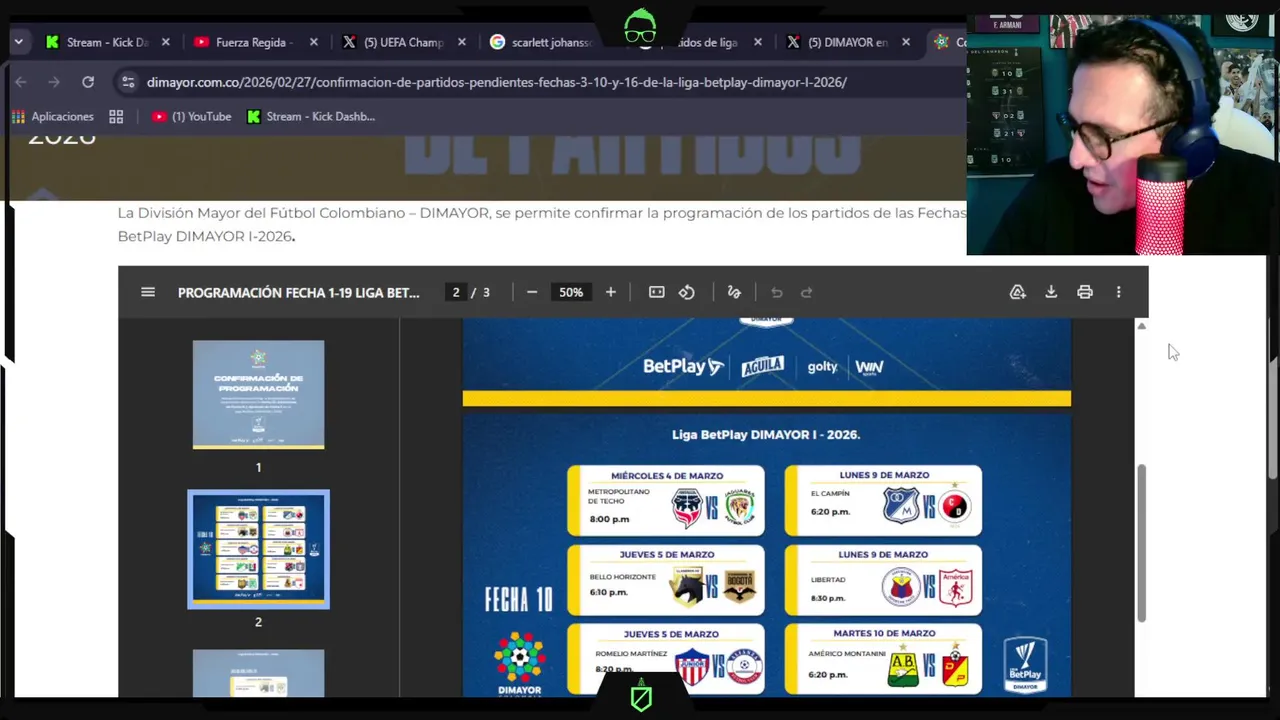Image resolution: width=1280 pixels, height=720 pixels.
Task: View site information icon in address bar
Action: pyautogui.click(x=126, y=82)
